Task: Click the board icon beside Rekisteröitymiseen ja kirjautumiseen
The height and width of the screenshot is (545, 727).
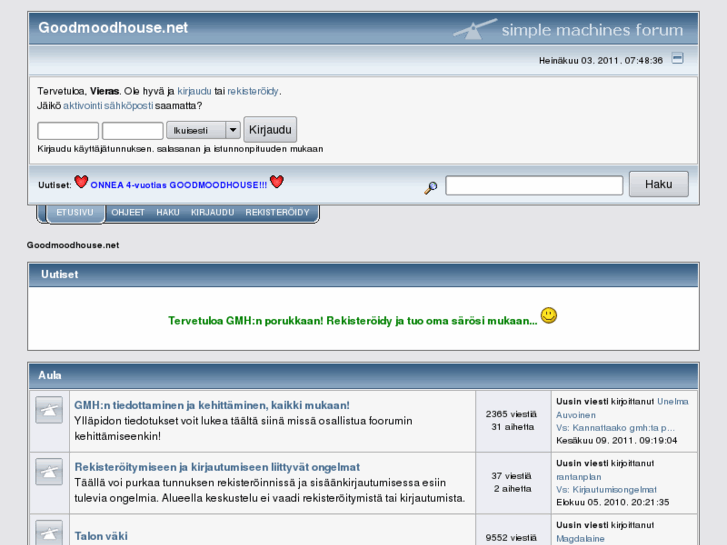Action: (x=49, y=472)
